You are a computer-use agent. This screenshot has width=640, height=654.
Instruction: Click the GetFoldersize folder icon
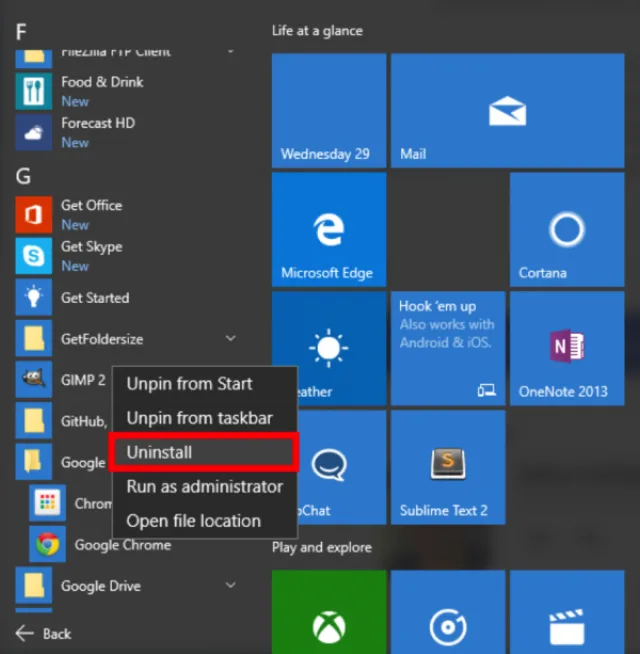(34, 338)
